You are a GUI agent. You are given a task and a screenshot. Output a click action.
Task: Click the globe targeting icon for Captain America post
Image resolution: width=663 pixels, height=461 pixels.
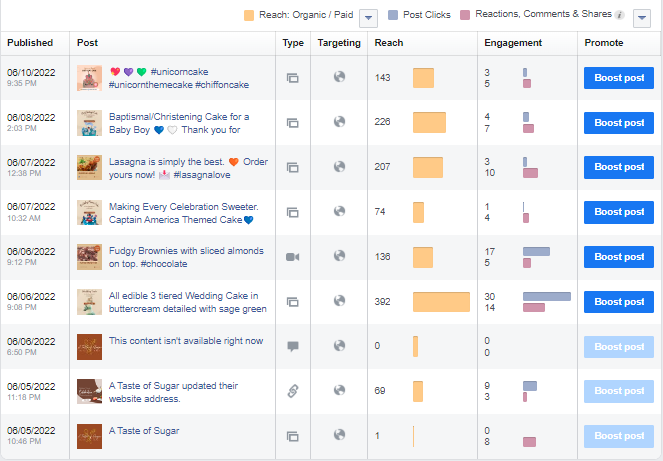pyautogui.click(x=339, y=211)
